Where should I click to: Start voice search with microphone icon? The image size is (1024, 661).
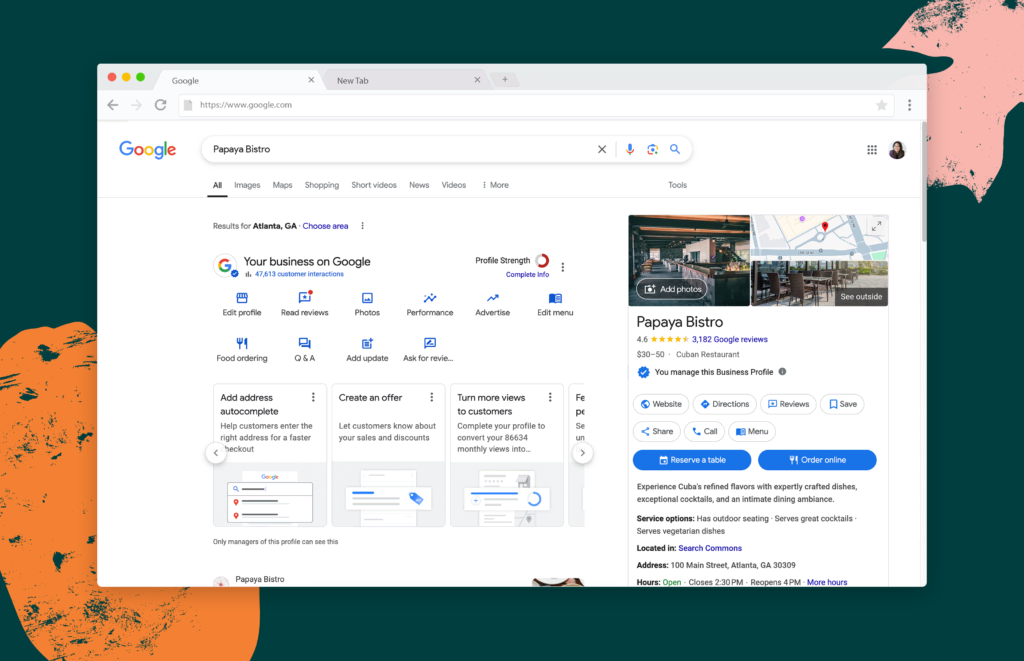click(x=630, y=150)
